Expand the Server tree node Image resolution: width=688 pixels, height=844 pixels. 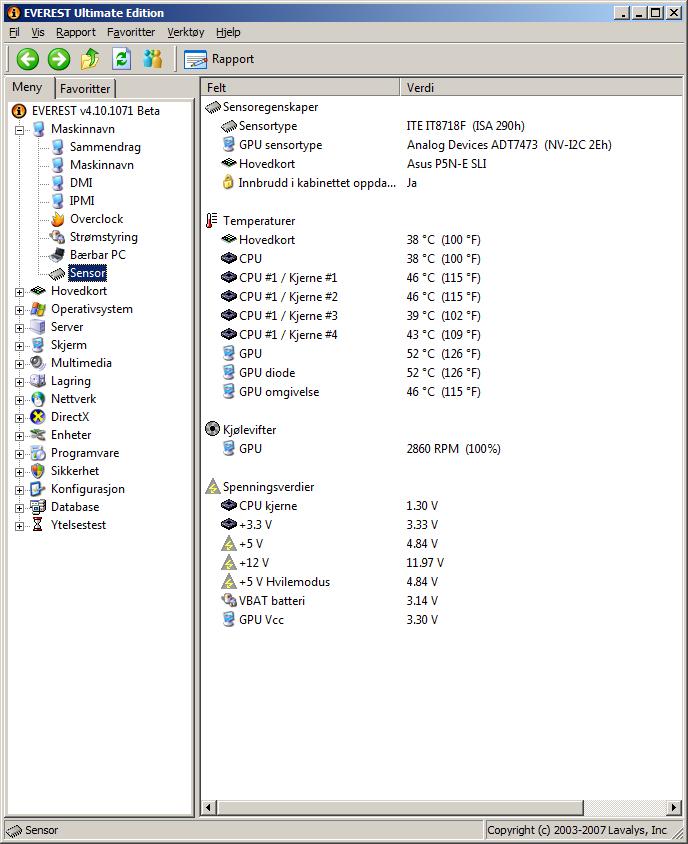pyautogui.click(x=19, y=328)
